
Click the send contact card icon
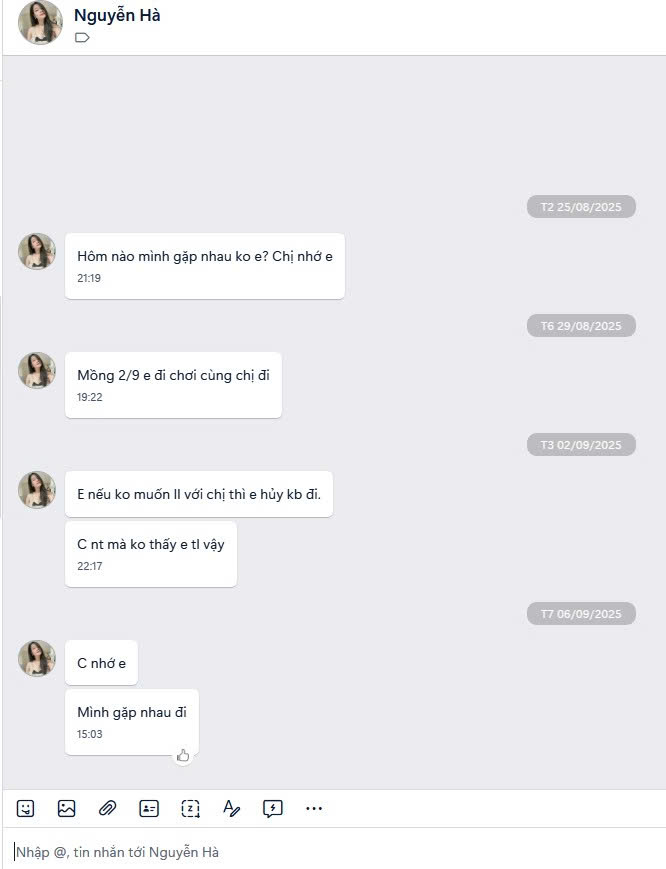pyautogui.click(x=149, y=808)
